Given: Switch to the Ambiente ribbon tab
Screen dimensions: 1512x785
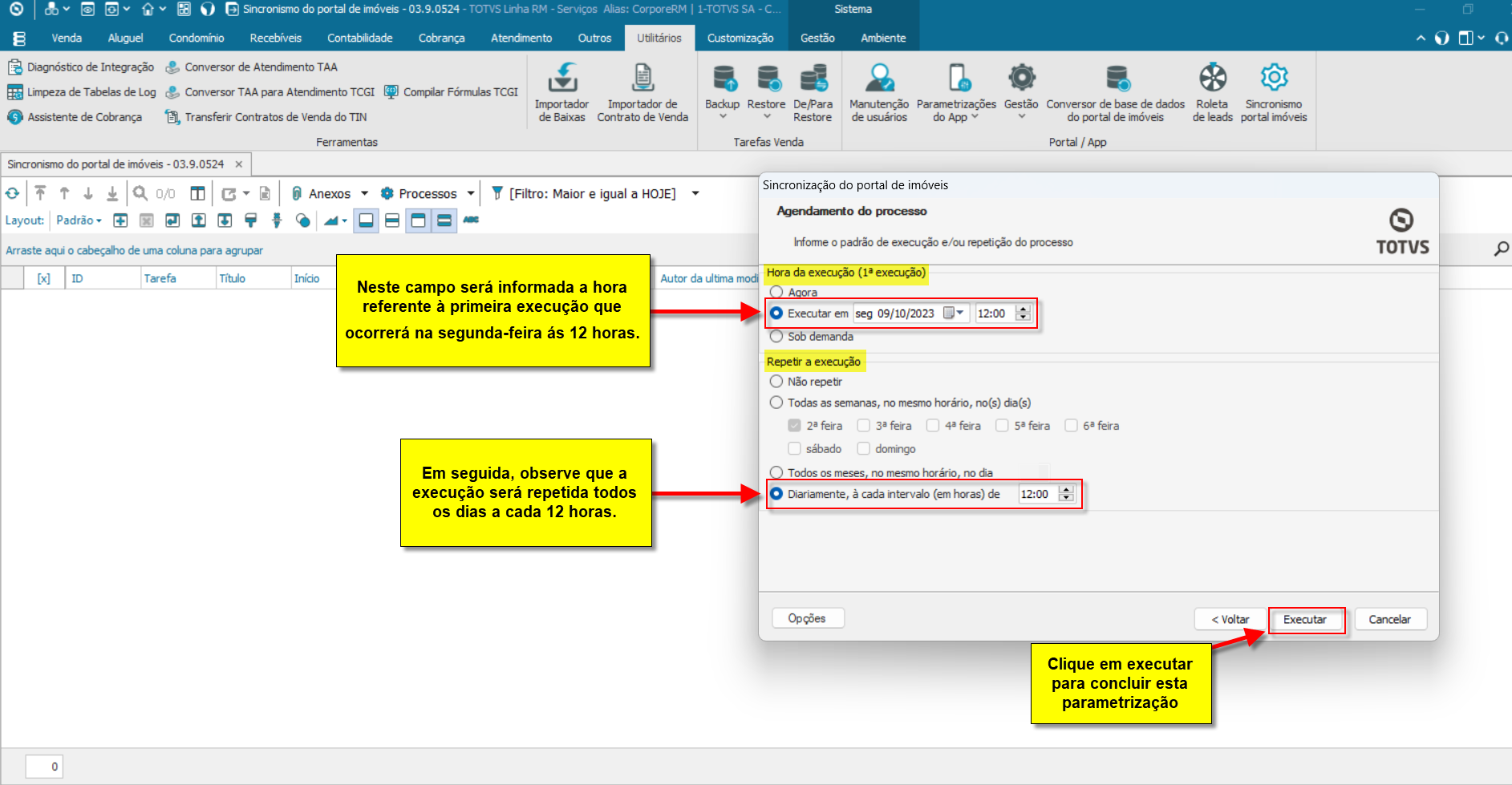Looking at the screenshot, I should pyautogui.click(x=883, y=38).
